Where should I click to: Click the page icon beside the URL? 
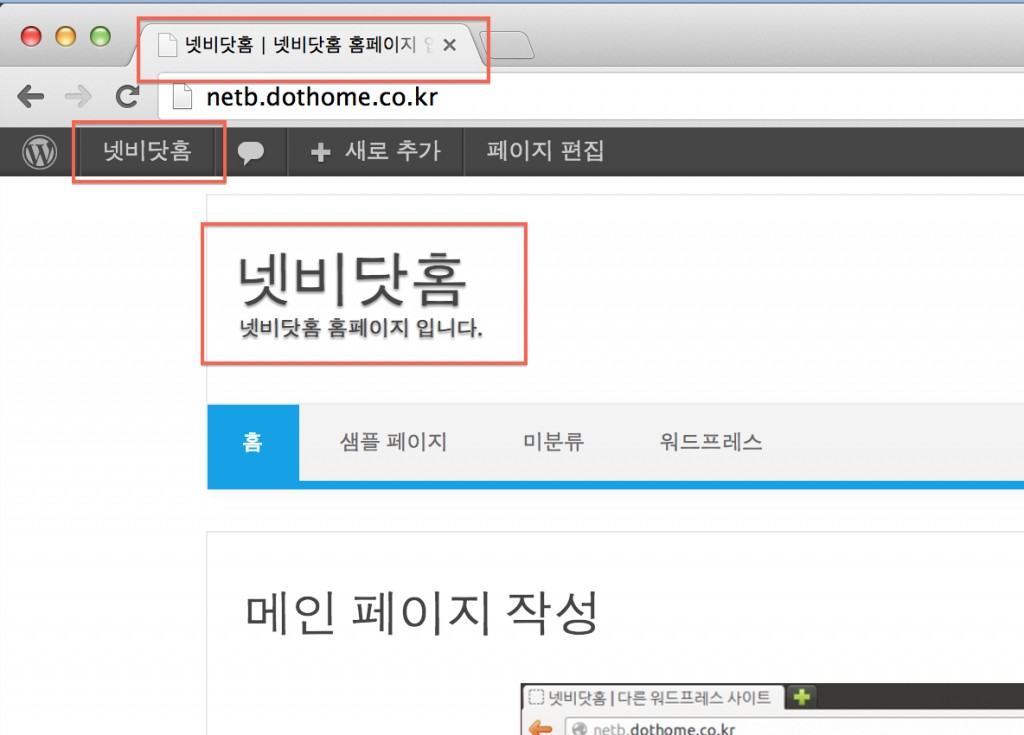coord(181,97)
